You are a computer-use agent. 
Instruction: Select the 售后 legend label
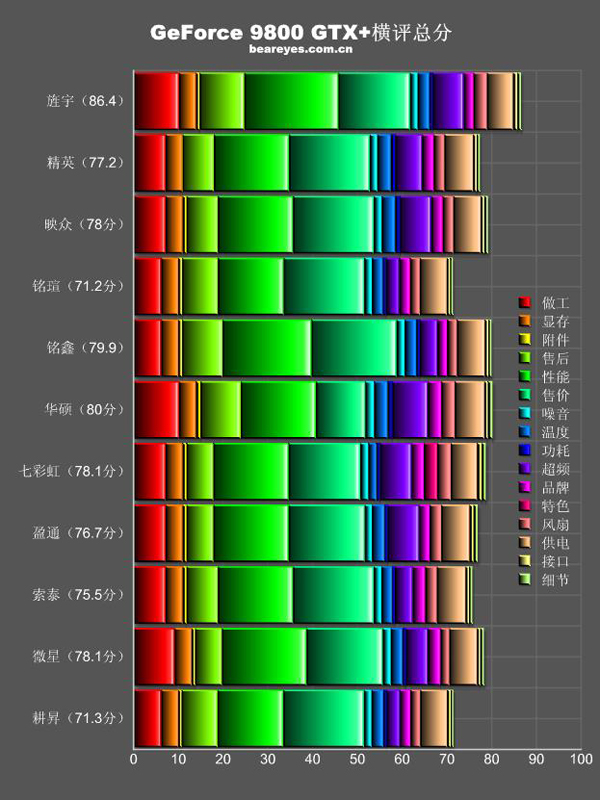(x=555, y=358)
